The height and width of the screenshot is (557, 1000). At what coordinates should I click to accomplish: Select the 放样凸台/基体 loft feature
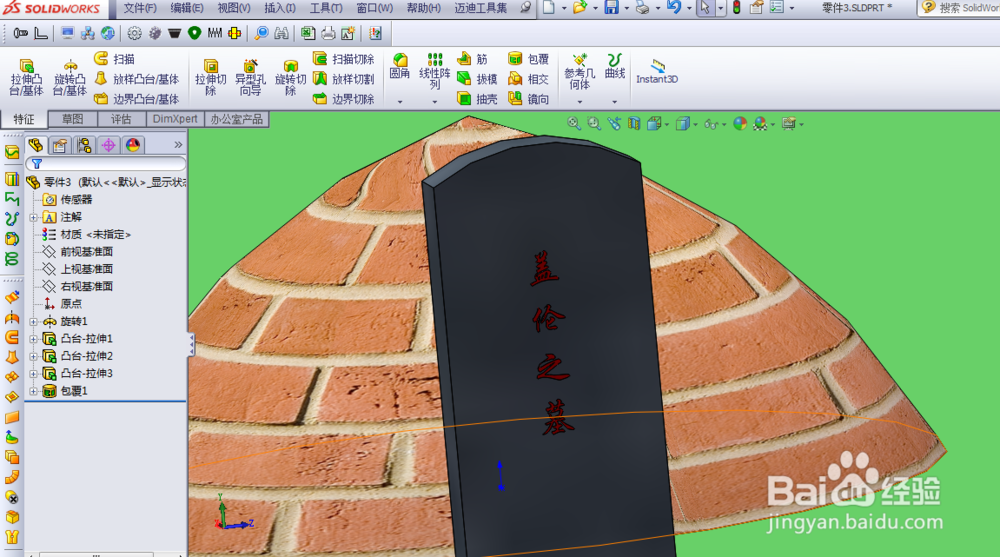tap(136, 78)
